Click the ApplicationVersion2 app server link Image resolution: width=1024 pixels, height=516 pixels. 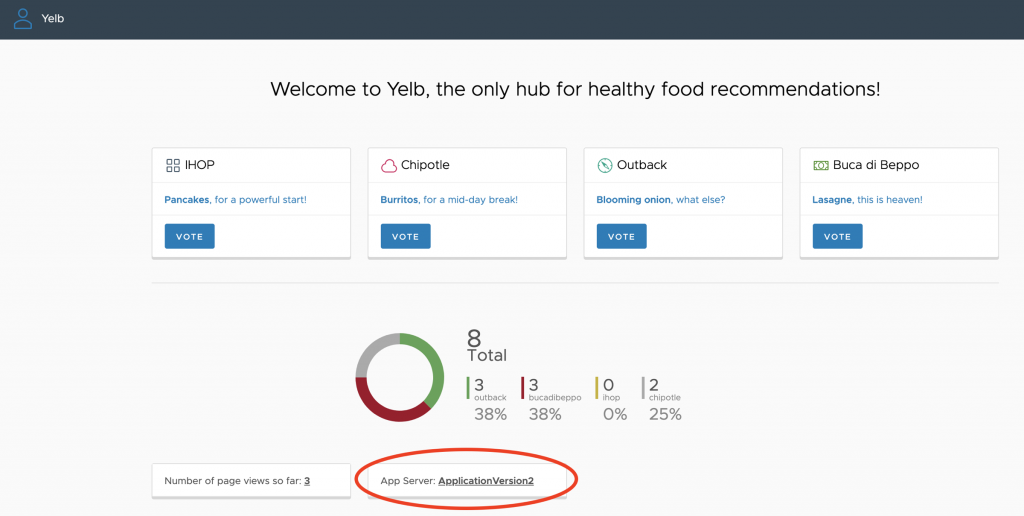pos(486,481)
